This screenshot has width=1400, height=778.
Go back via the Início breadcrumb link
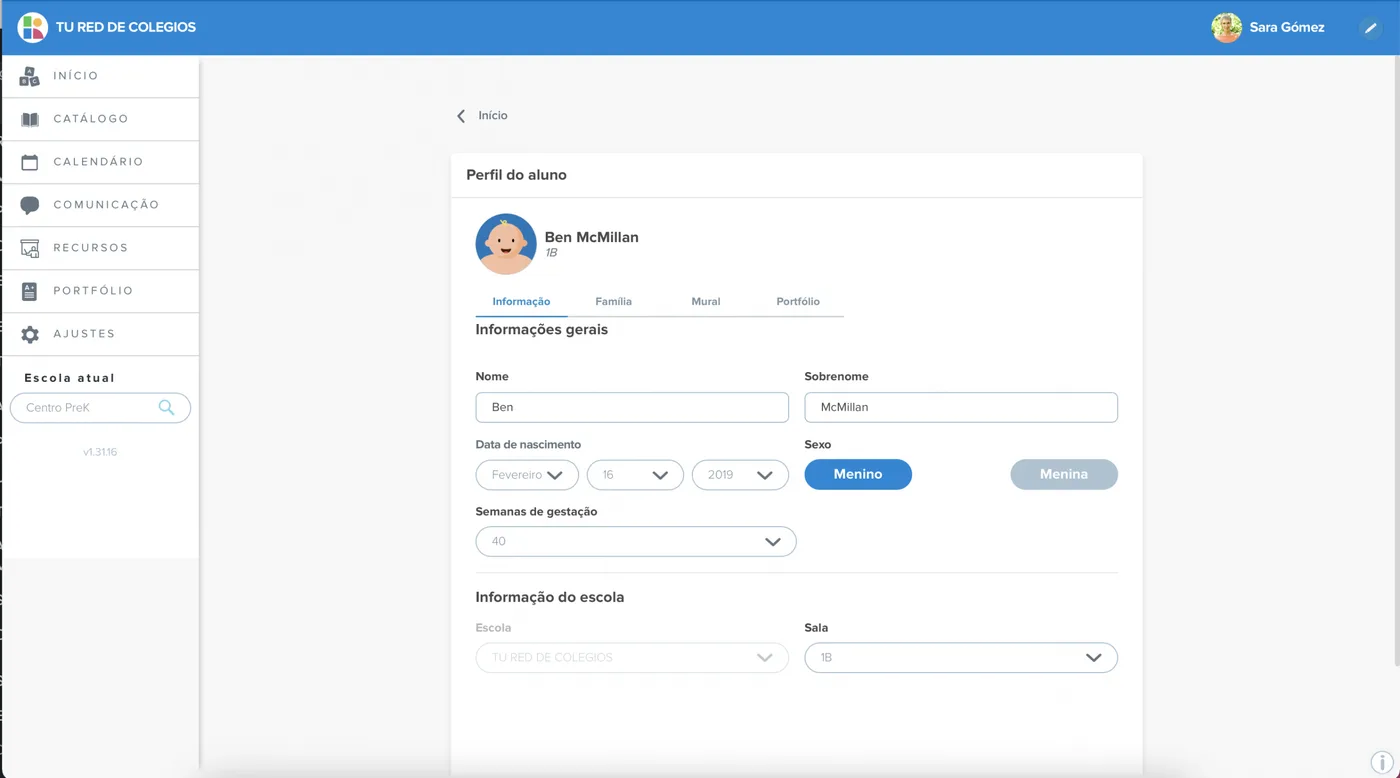(493, 116)
